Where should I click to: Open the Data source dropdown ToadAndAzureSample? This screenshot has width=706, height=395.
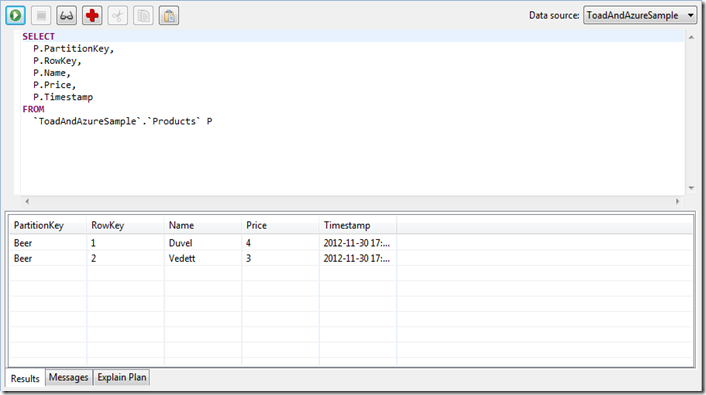640,15
